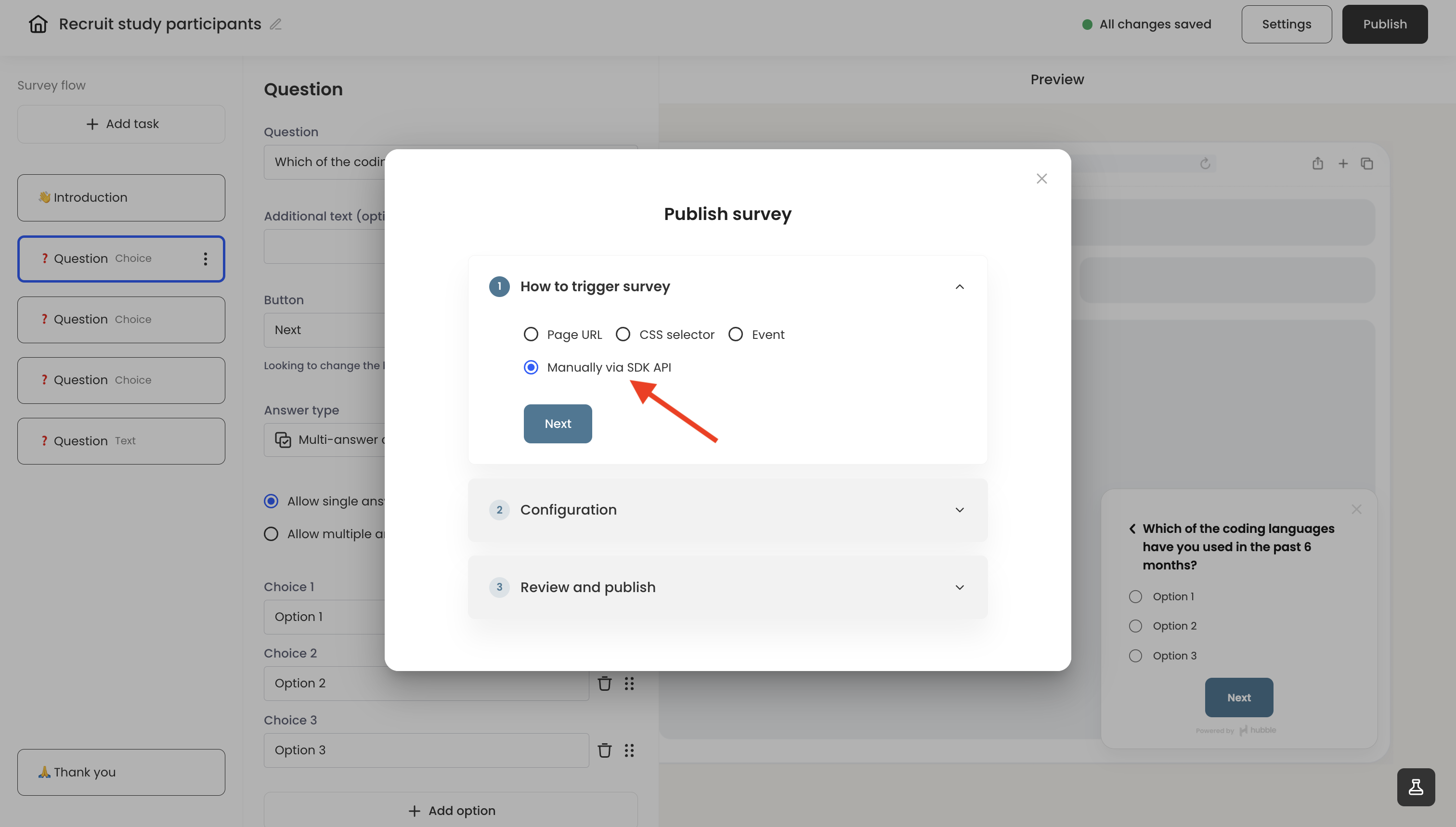Click Add task button
1456x827 pixels.
(121, 124)
